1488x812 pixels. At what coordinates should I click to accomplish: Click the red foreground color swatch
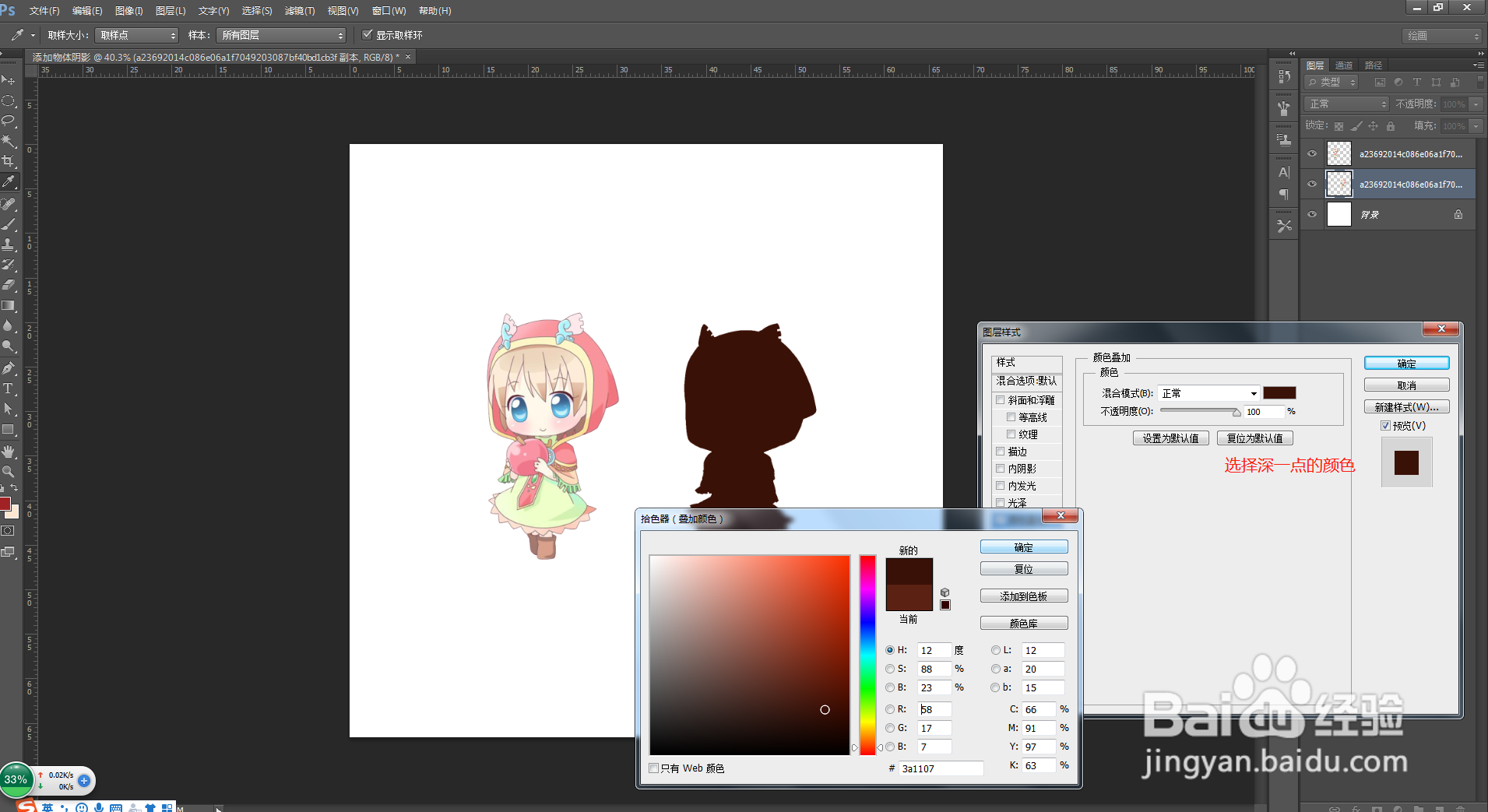(5, 504)
